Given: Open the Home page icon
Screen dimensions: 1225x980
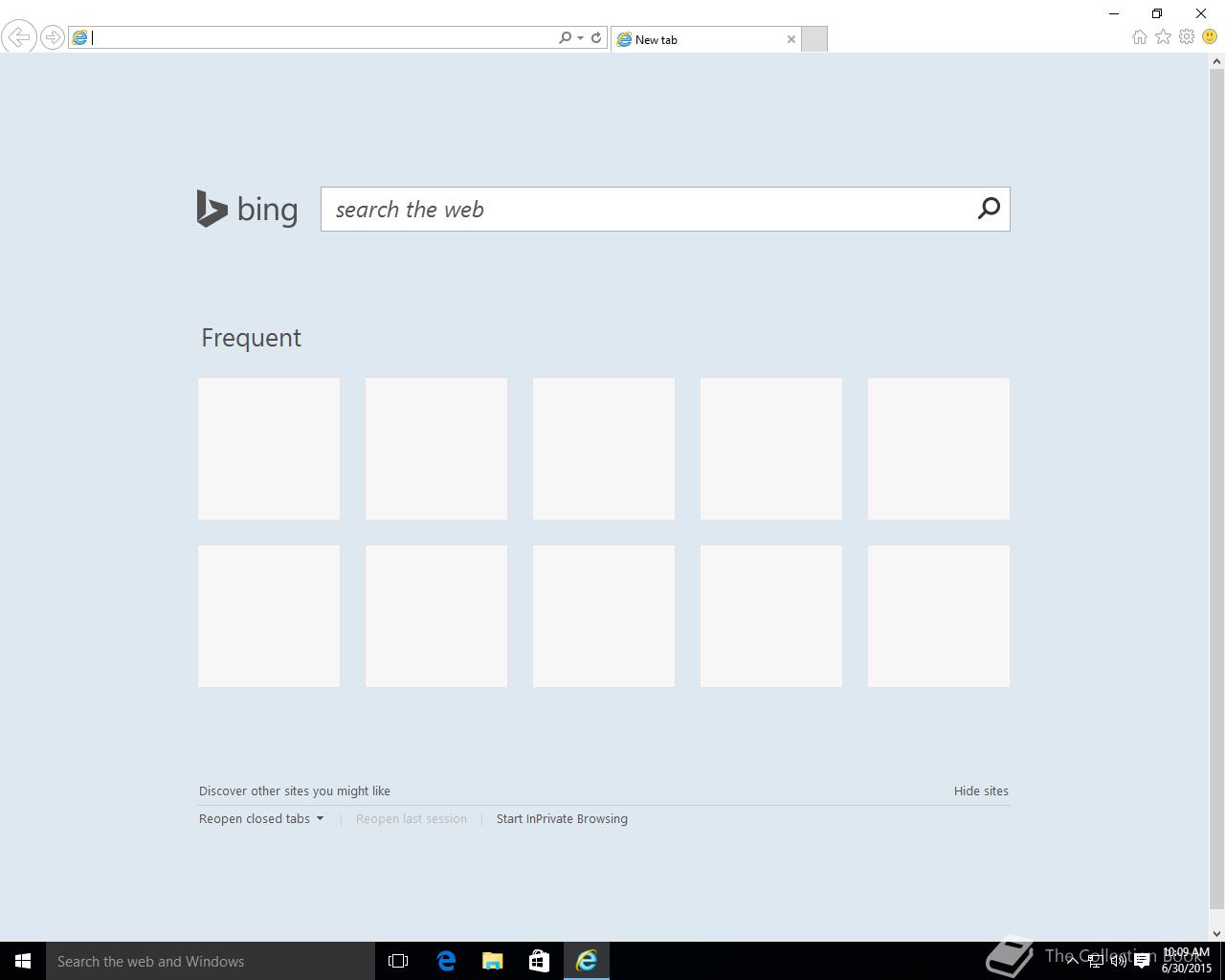Looking at the screenshot, I should click(x=1139, y=36).
